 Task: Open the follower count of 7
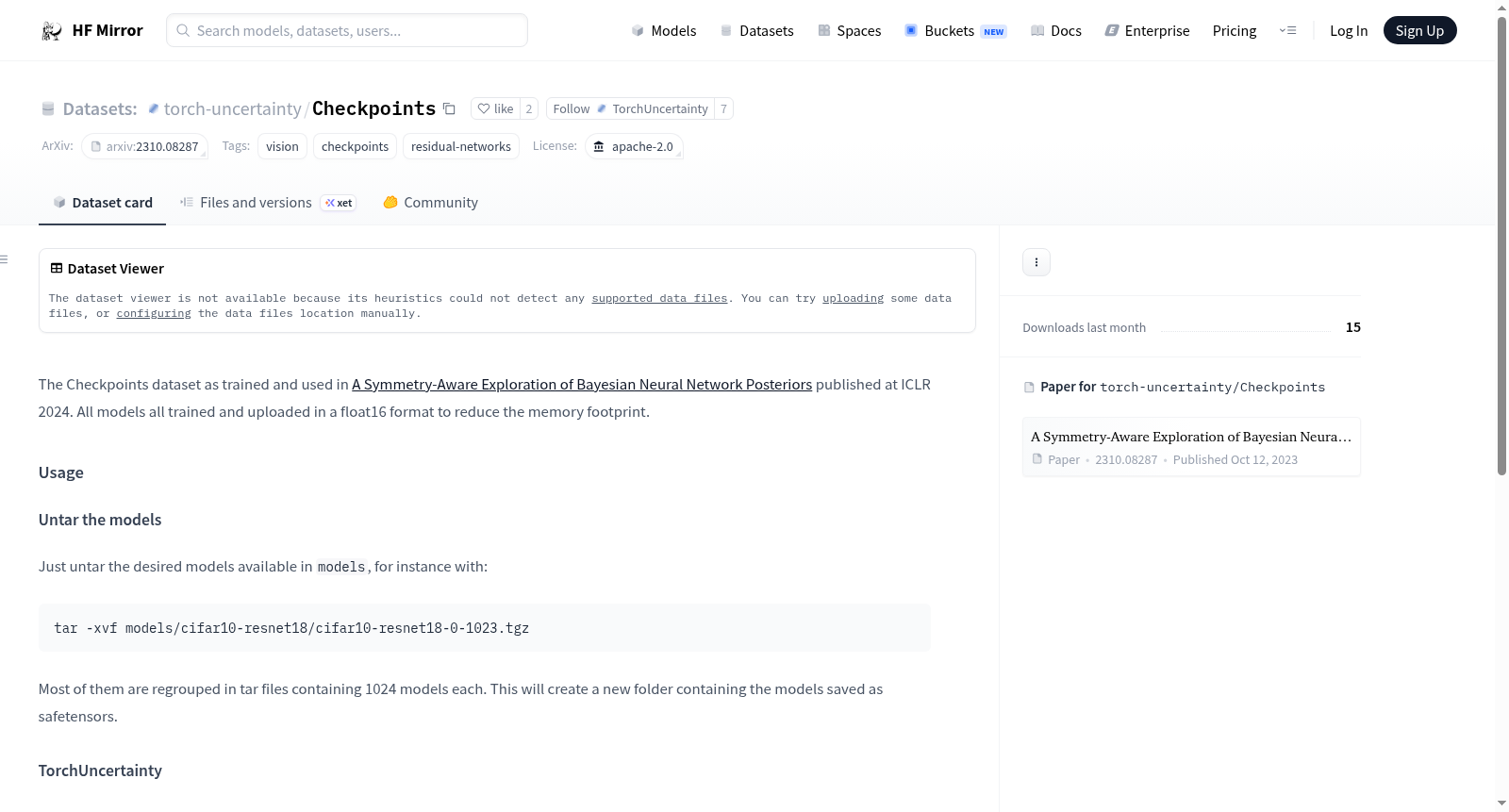click(x=723, y=109)
